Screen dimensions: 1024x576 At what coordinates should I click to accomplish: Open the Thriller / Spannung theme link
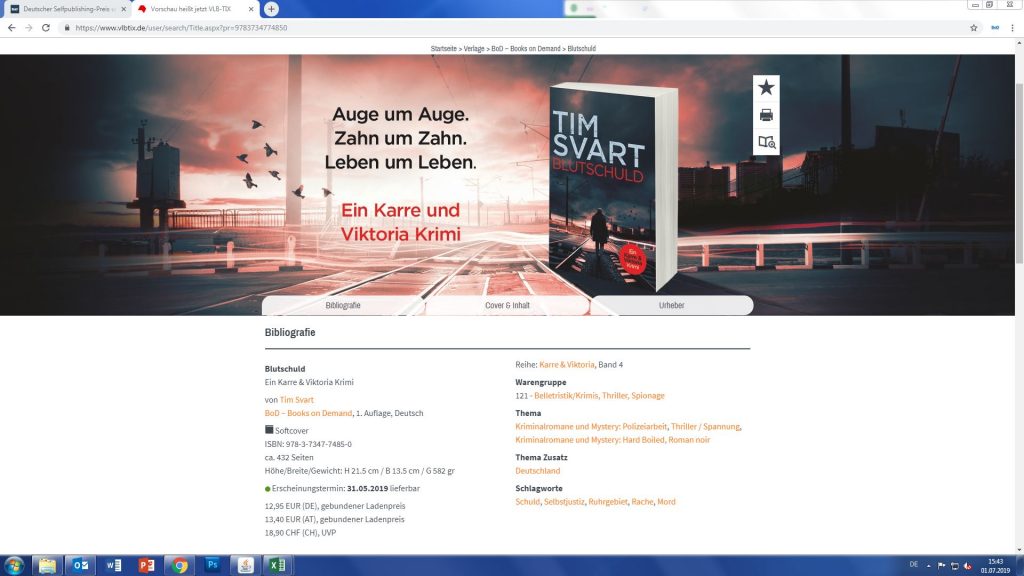pos(705,426)
